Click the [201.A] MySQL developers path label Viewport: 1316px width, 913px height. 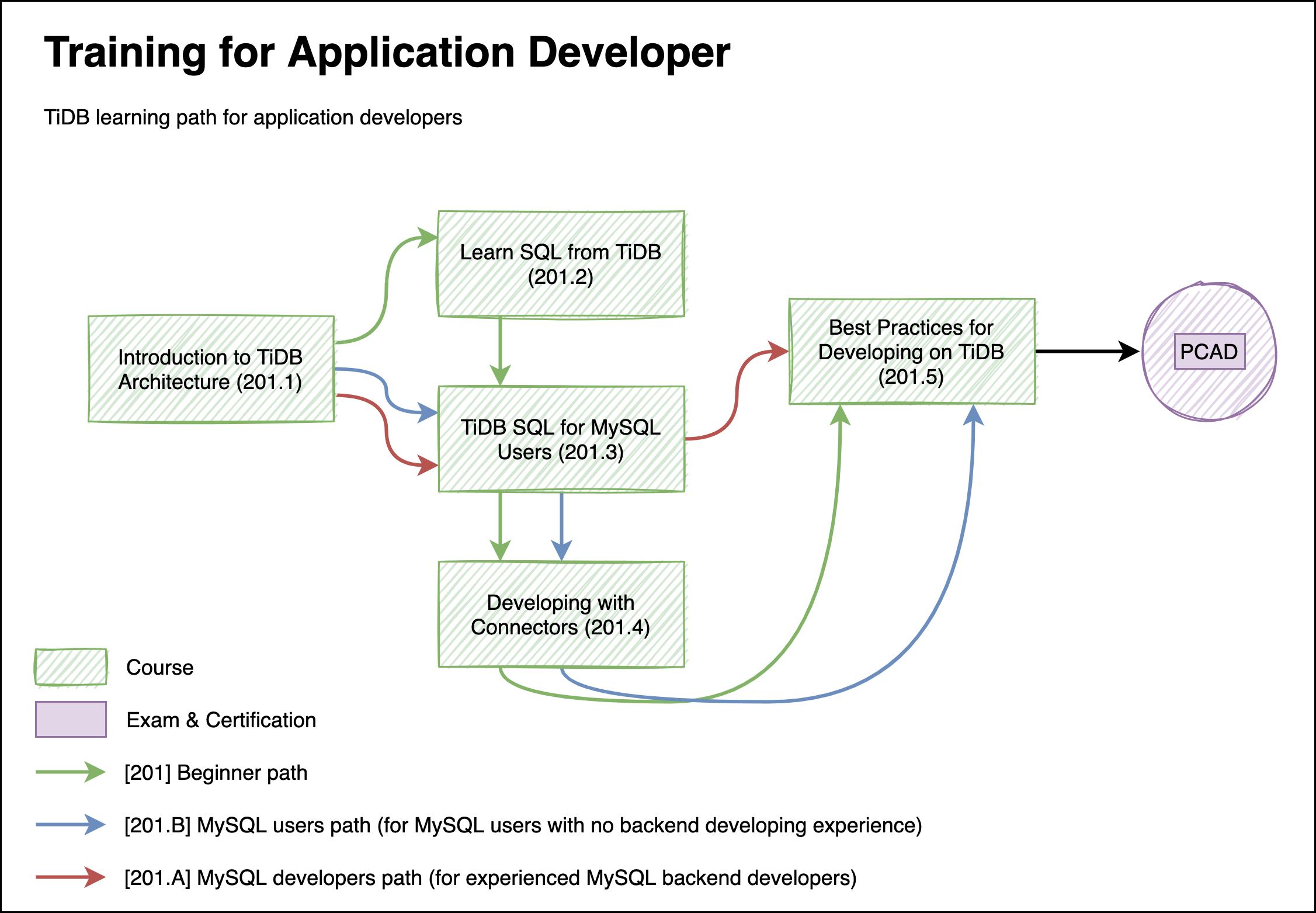point(490,878)
